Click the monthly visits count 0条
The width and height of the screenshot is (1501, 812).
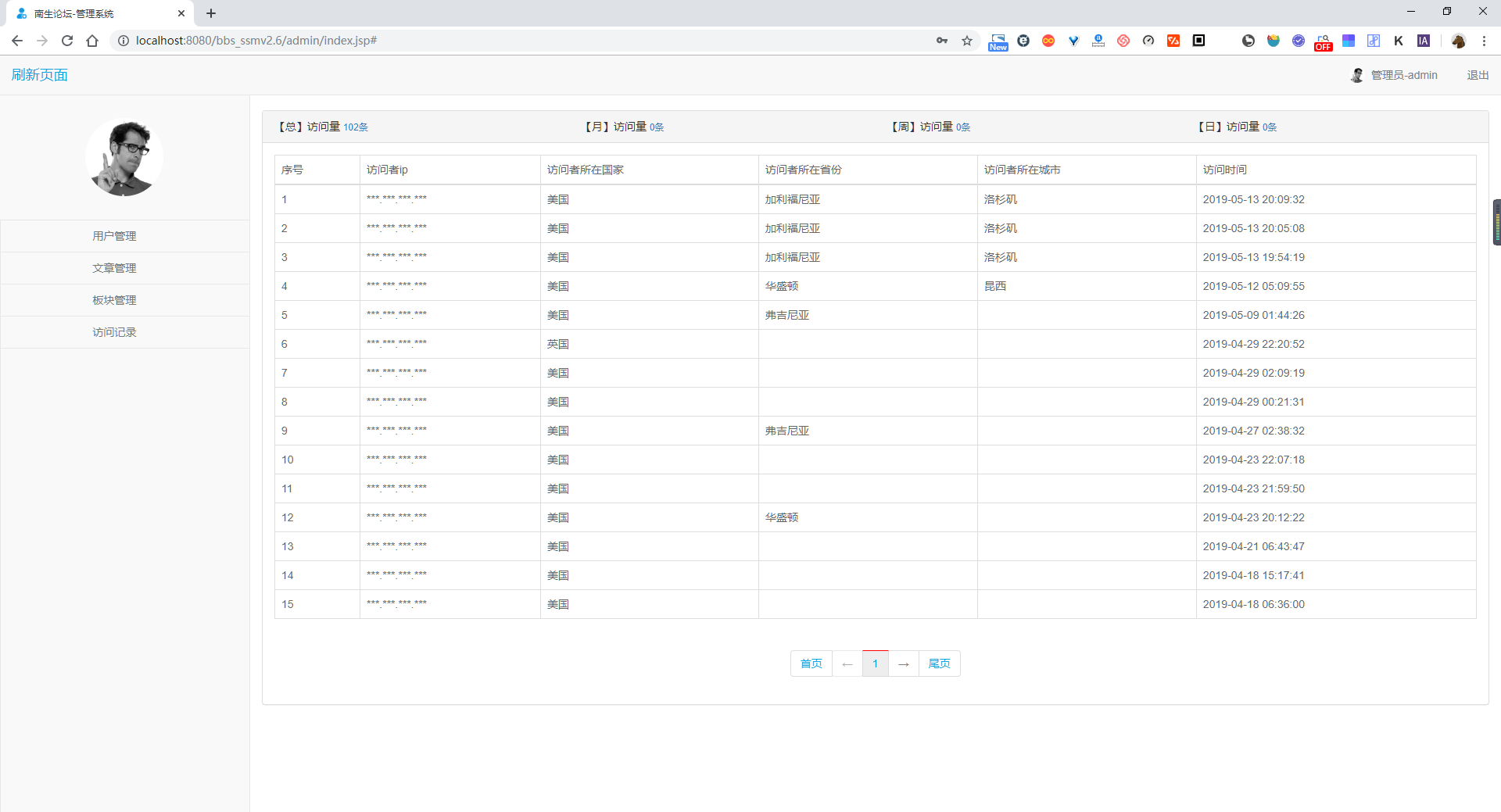[x=657, y=127]
